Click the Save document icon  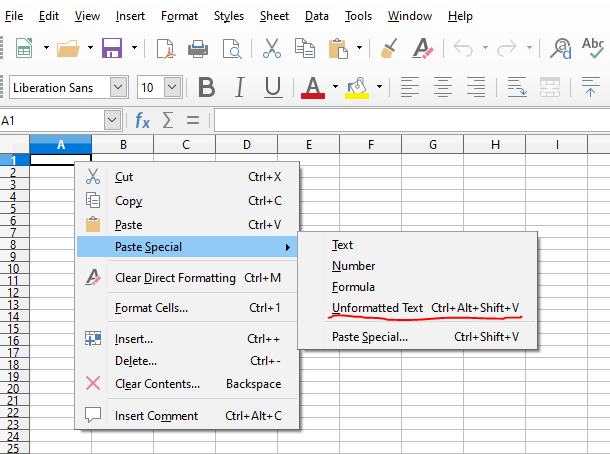(111, 47)
